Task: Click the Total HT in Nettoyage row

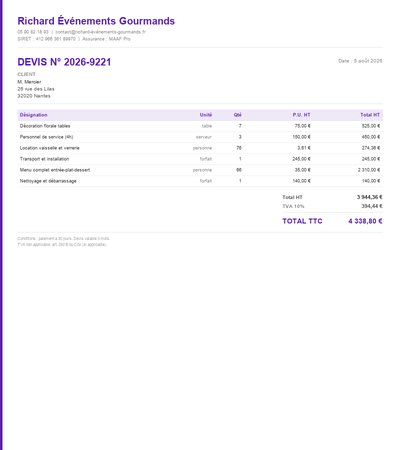Action: (371, 181)
